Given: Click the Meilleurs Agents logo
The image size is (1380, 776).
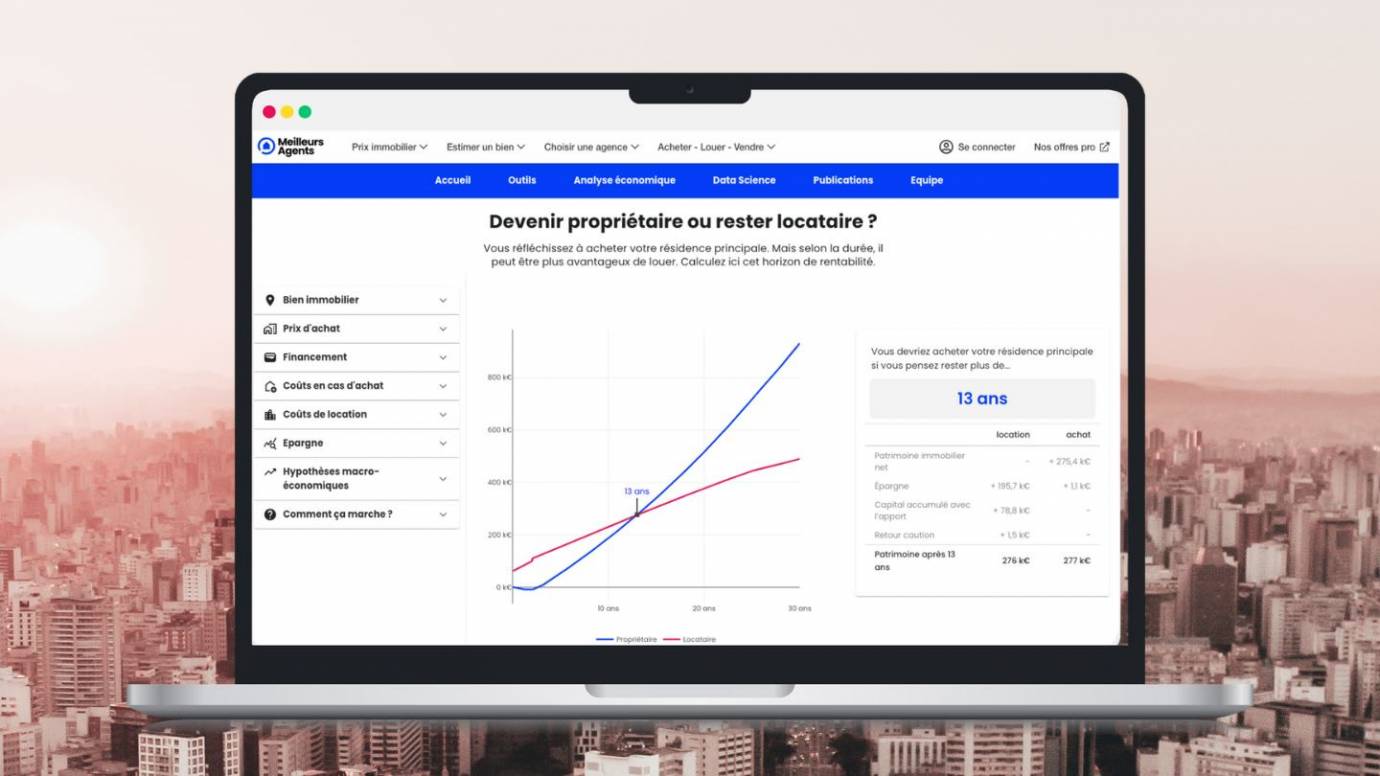Looking at the screenshot, I should (x=290, y=147).
